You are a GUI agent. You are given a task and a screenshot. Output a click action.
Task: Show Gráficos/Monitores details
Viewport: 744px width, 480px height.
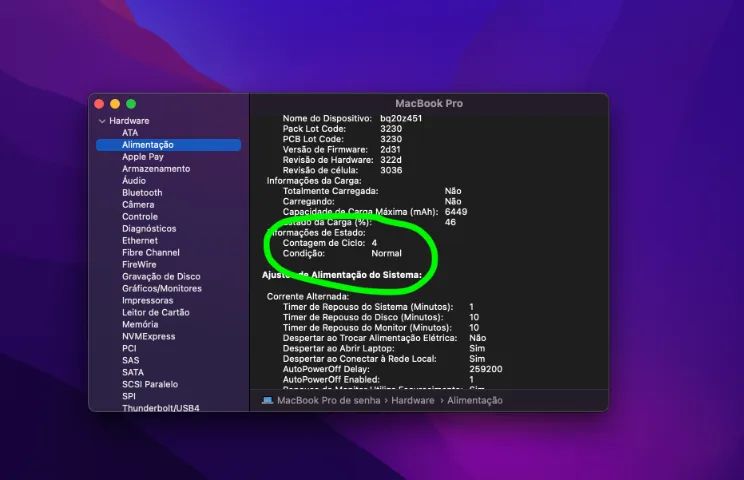pyautogui.click(x=162, y=288)
